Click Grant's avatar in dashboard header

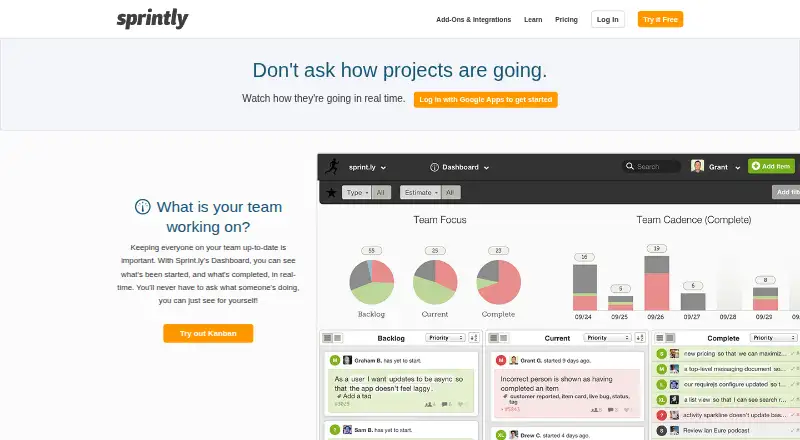point(697,166)
